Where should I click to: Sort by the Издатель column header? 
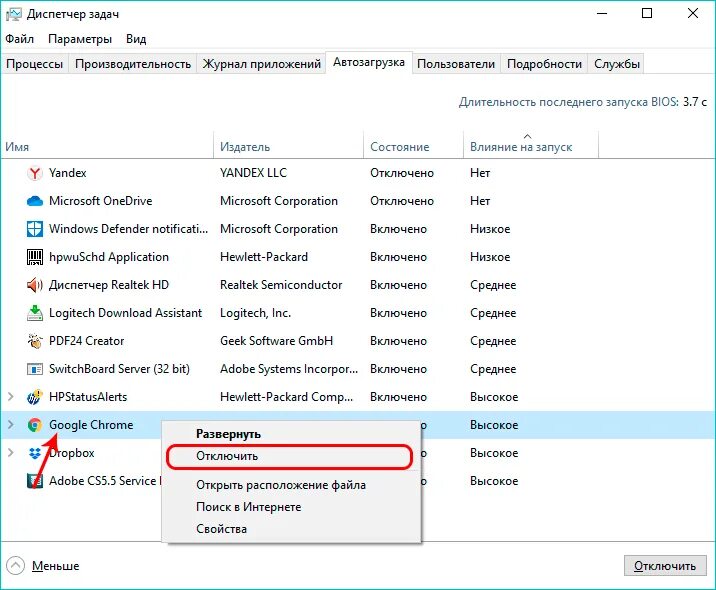tap(289, 147)
